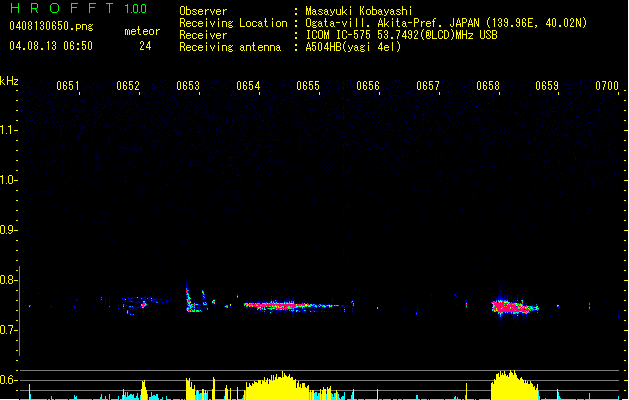Click the 0700 time marker
Screen dimensions: 629x400
(607, 86)
